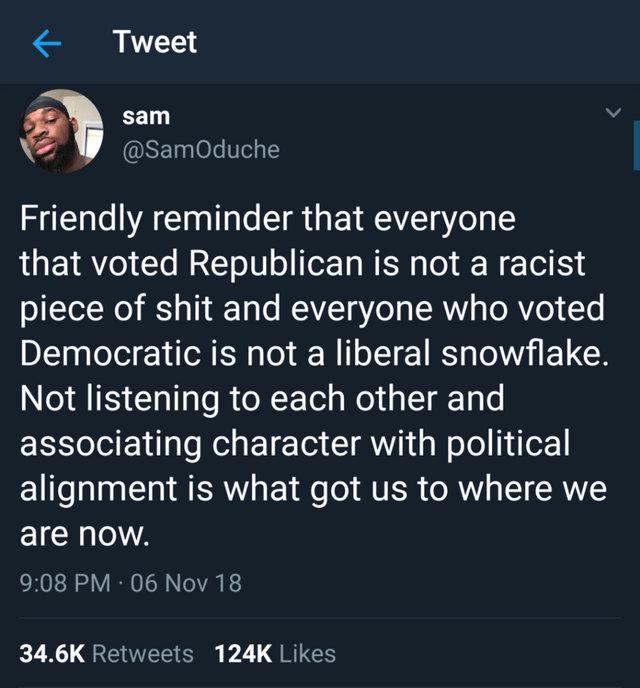Click the "Tweet" header title

[x=155, y=43]
